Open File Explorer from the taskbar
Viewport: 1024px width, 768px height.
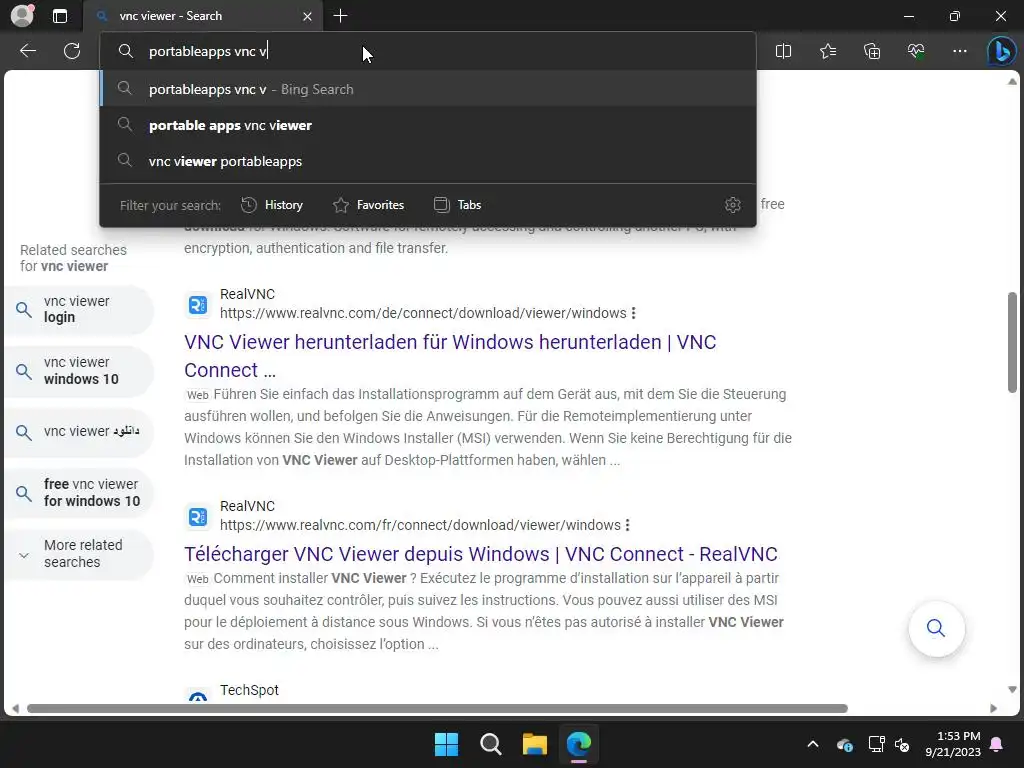tap(534, 744)
